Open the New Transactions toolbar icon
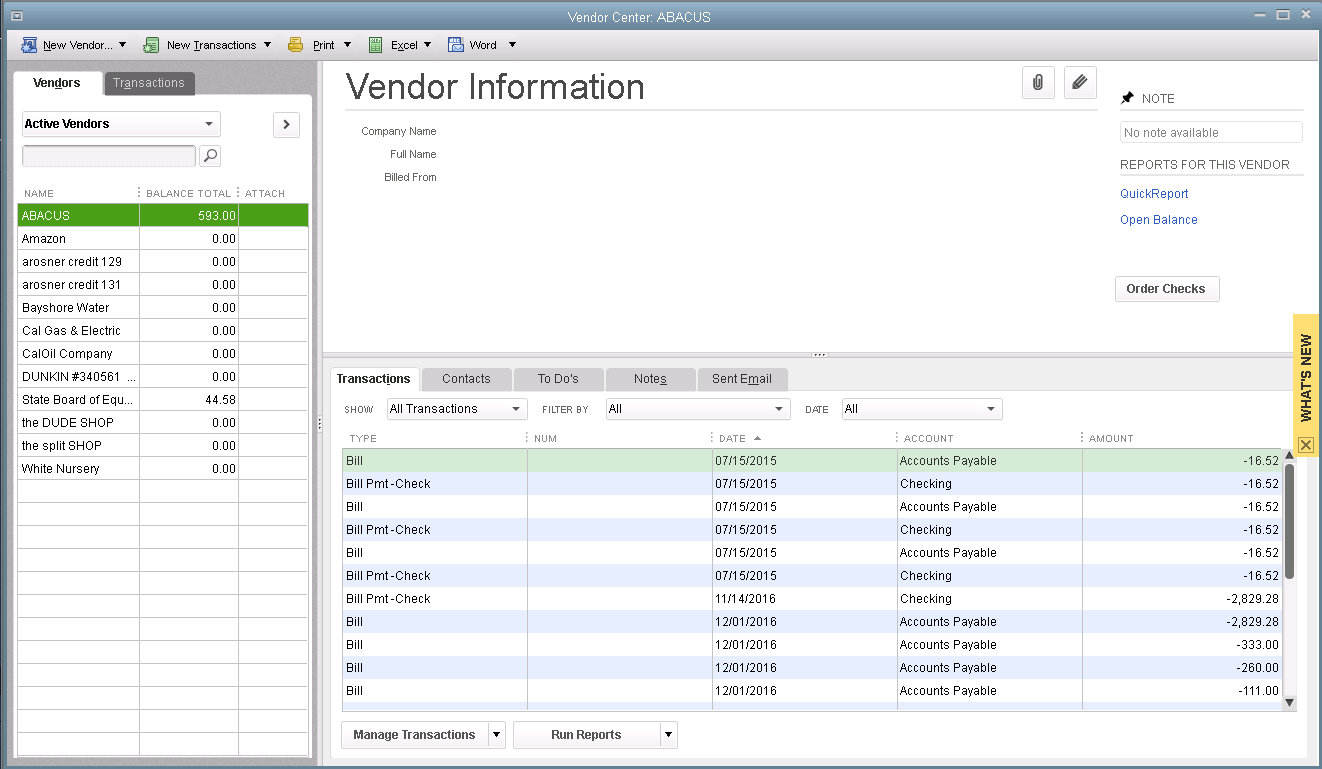1322x769 pixels. 152,45
